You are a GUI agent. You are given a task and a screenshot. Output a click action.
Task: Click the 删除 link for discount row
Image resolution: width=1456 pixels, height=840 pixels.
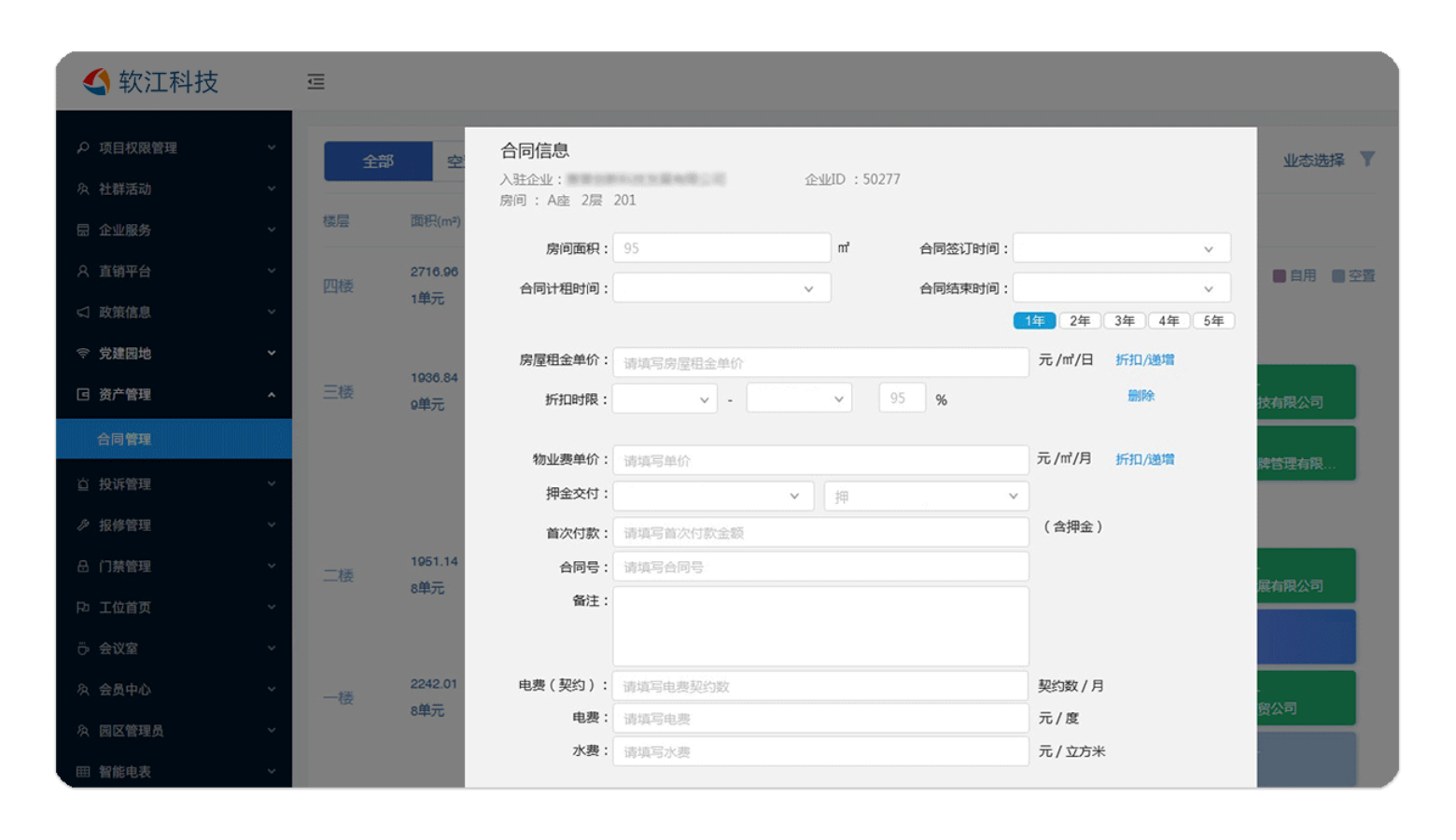click(1141, 396)
